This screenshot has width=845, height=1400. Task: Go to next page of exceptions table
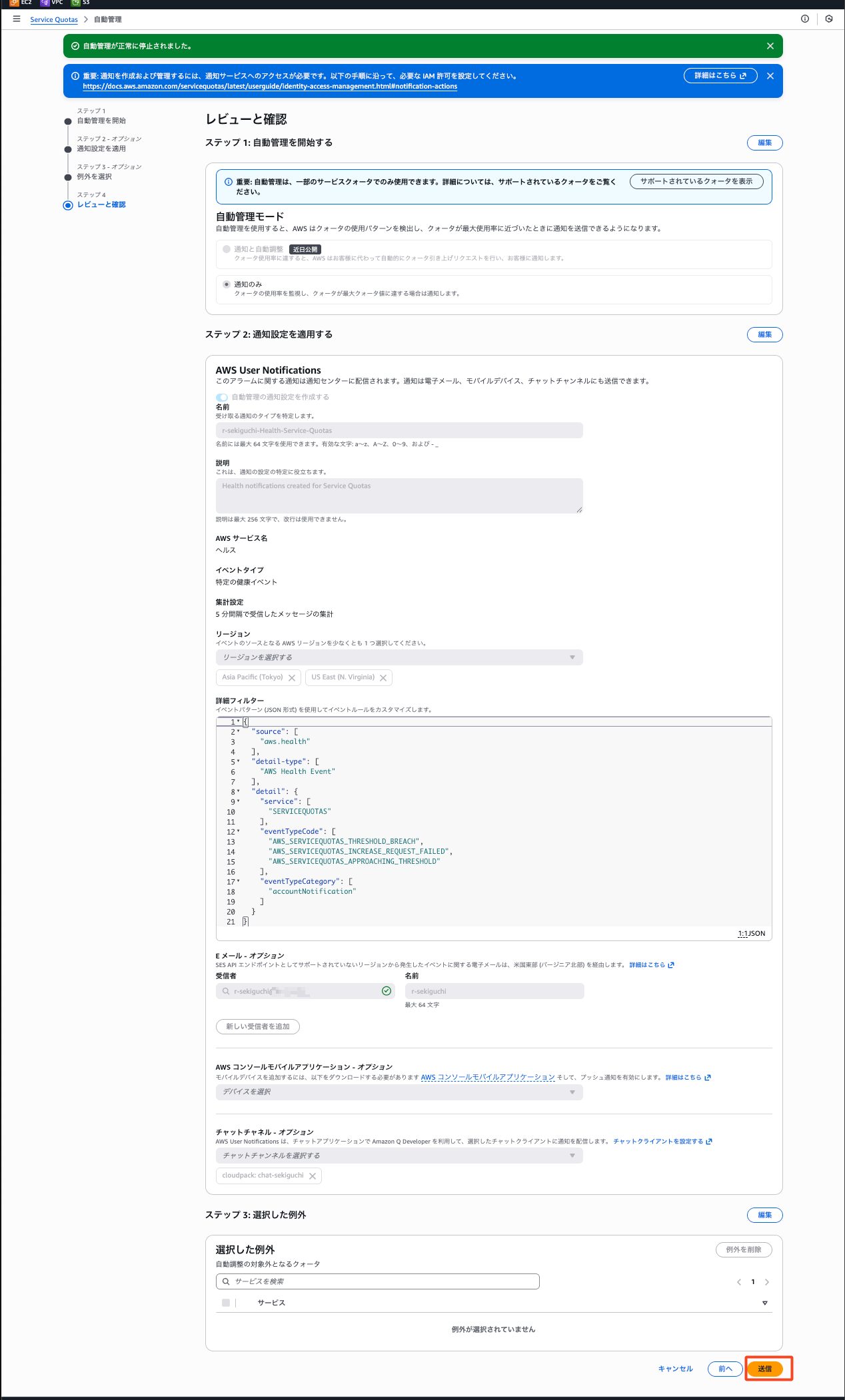tap(767, 1282)
